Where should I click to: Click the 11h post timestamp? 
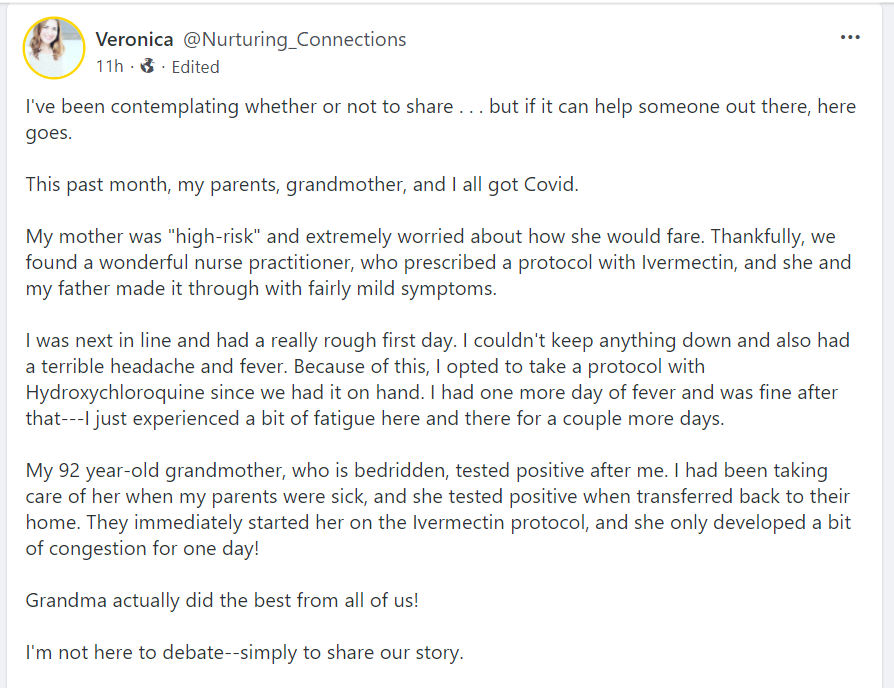tap(109, 67)
